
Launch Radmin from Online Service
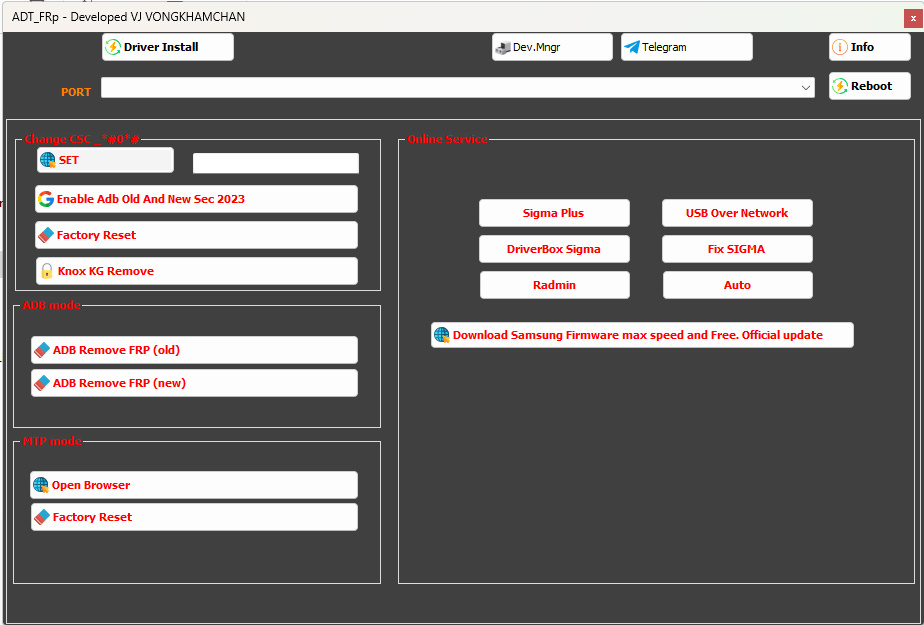point(555,285)
